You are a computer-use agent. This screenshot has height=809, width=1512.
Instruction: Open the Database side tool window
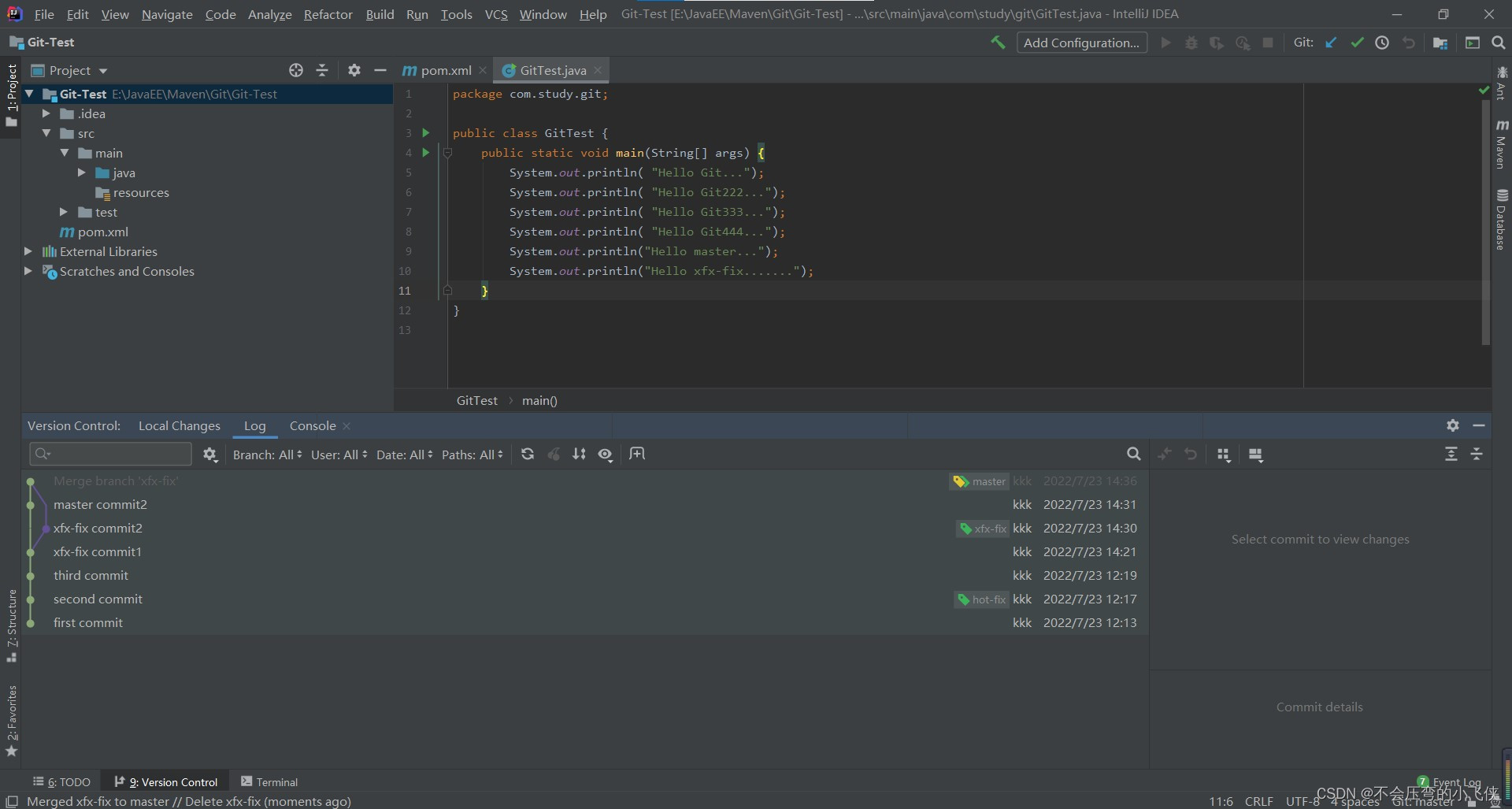[1502, 220]
